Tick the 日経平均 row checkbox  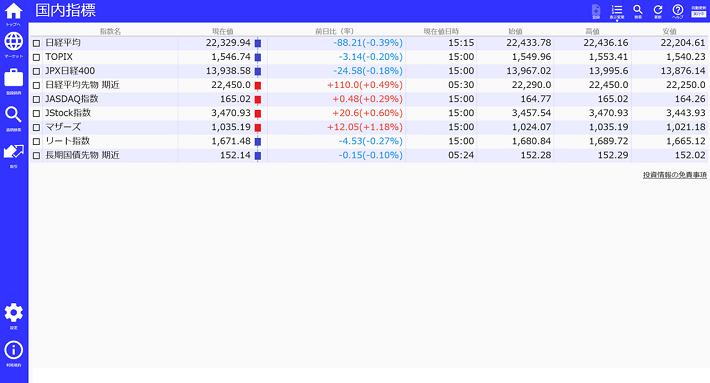(x=37, y=43)
